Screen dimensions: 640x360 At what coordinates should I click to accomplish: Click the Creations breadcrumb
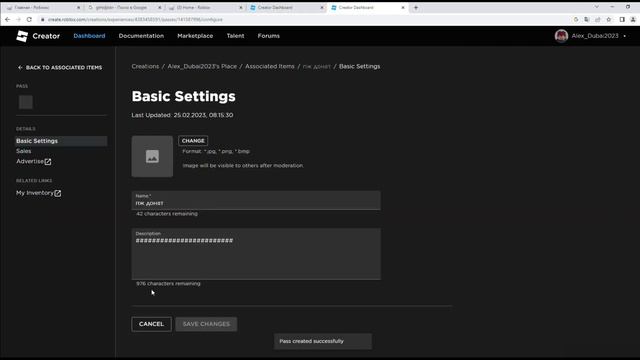(x=145, y=66)
